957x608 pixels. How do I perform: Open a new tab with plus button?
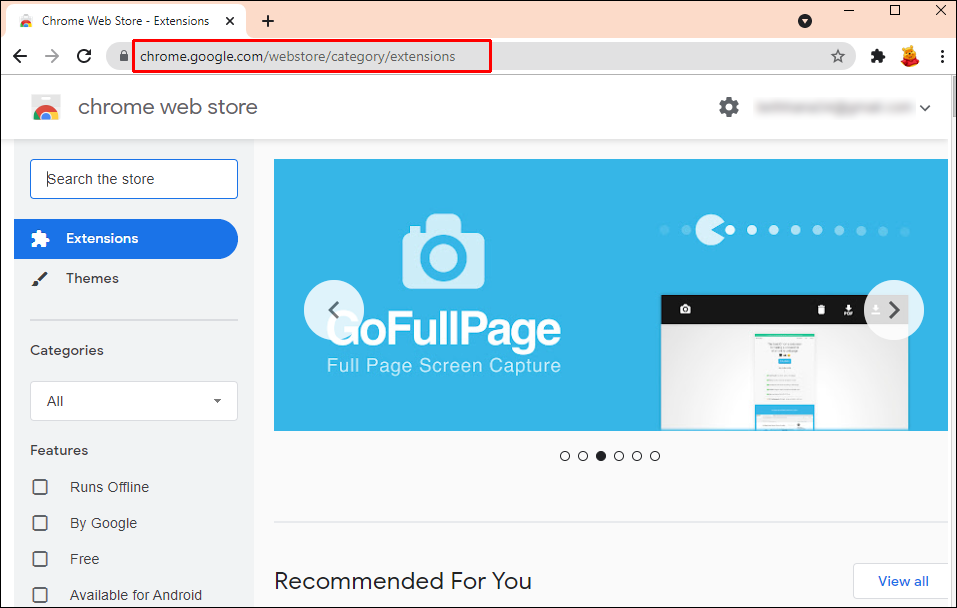click(x=268, y=21)
